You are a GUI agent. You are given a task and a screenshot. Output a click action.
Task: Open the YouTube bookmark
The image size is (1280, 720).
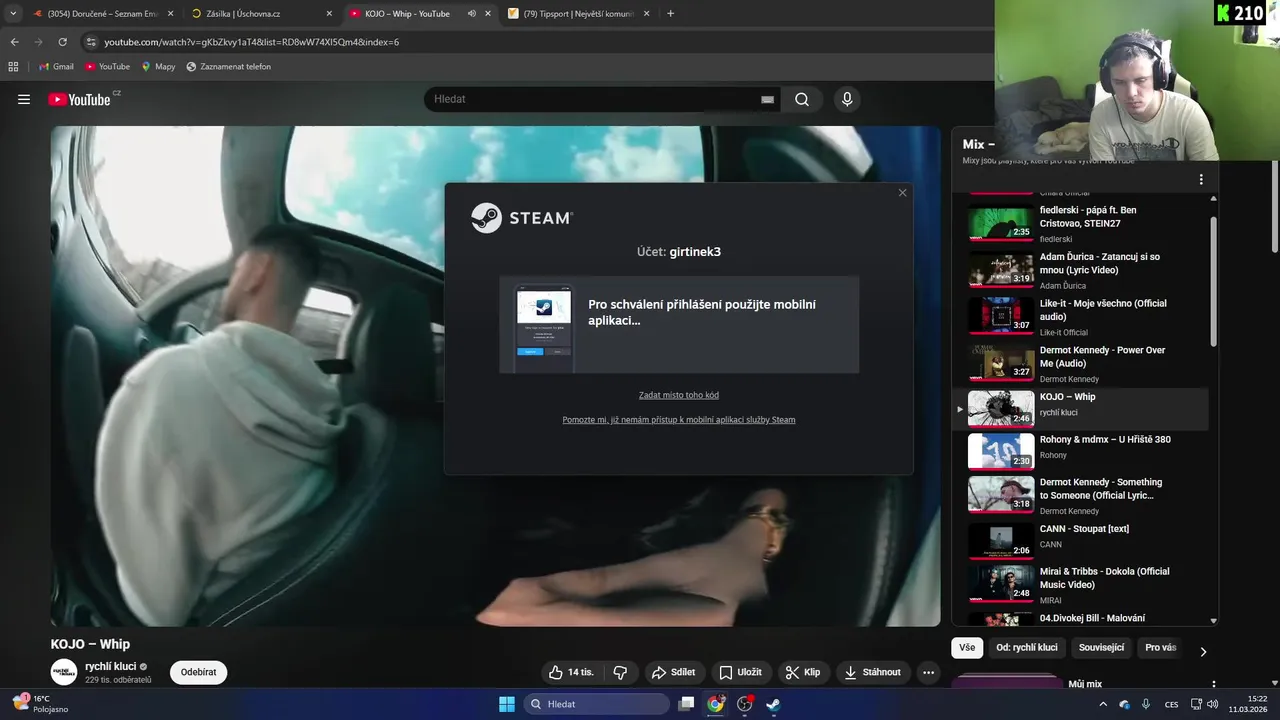(x=107, y=67)
